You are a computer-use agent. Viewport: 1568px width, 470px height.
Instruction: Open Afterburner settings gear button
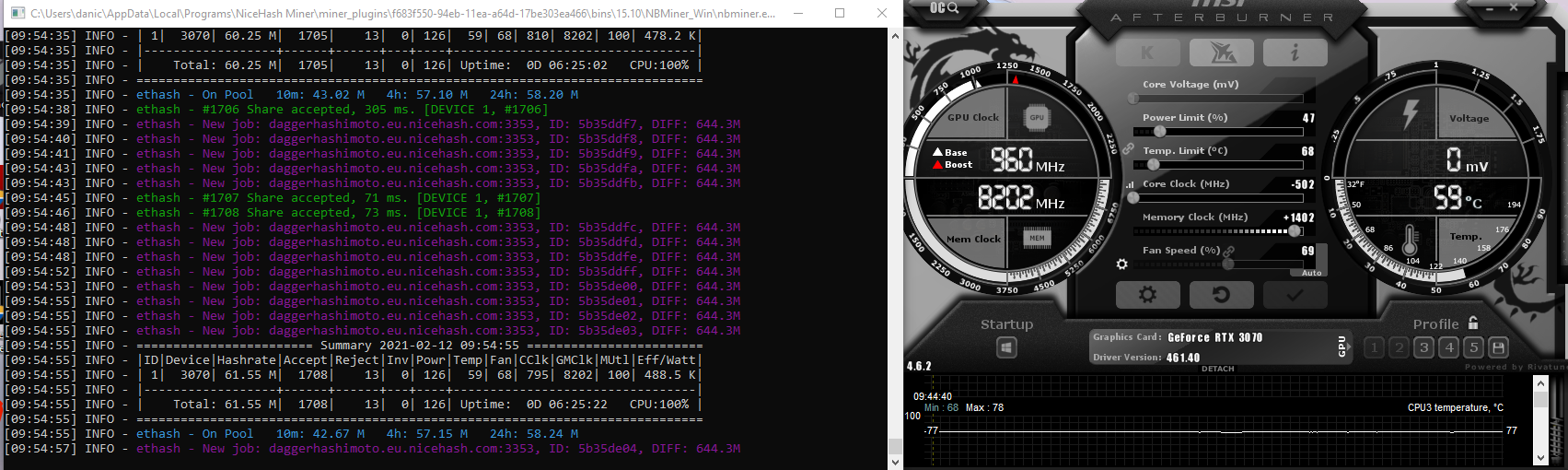point(1148,295)
